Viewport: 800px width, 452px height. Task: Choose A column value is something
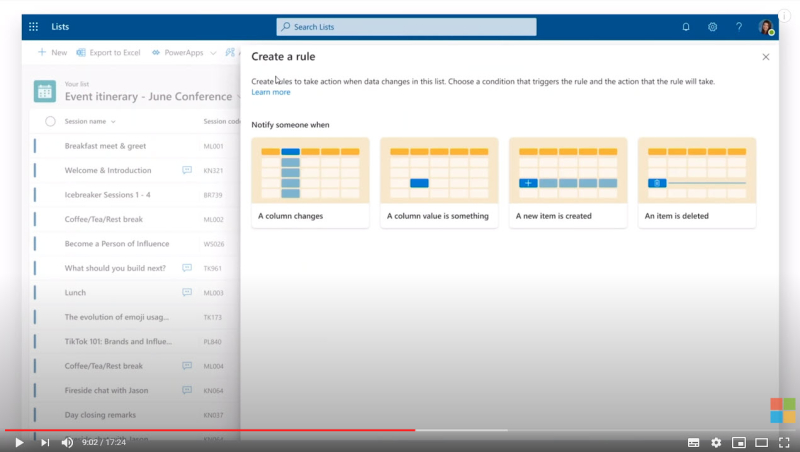[439, 182]
